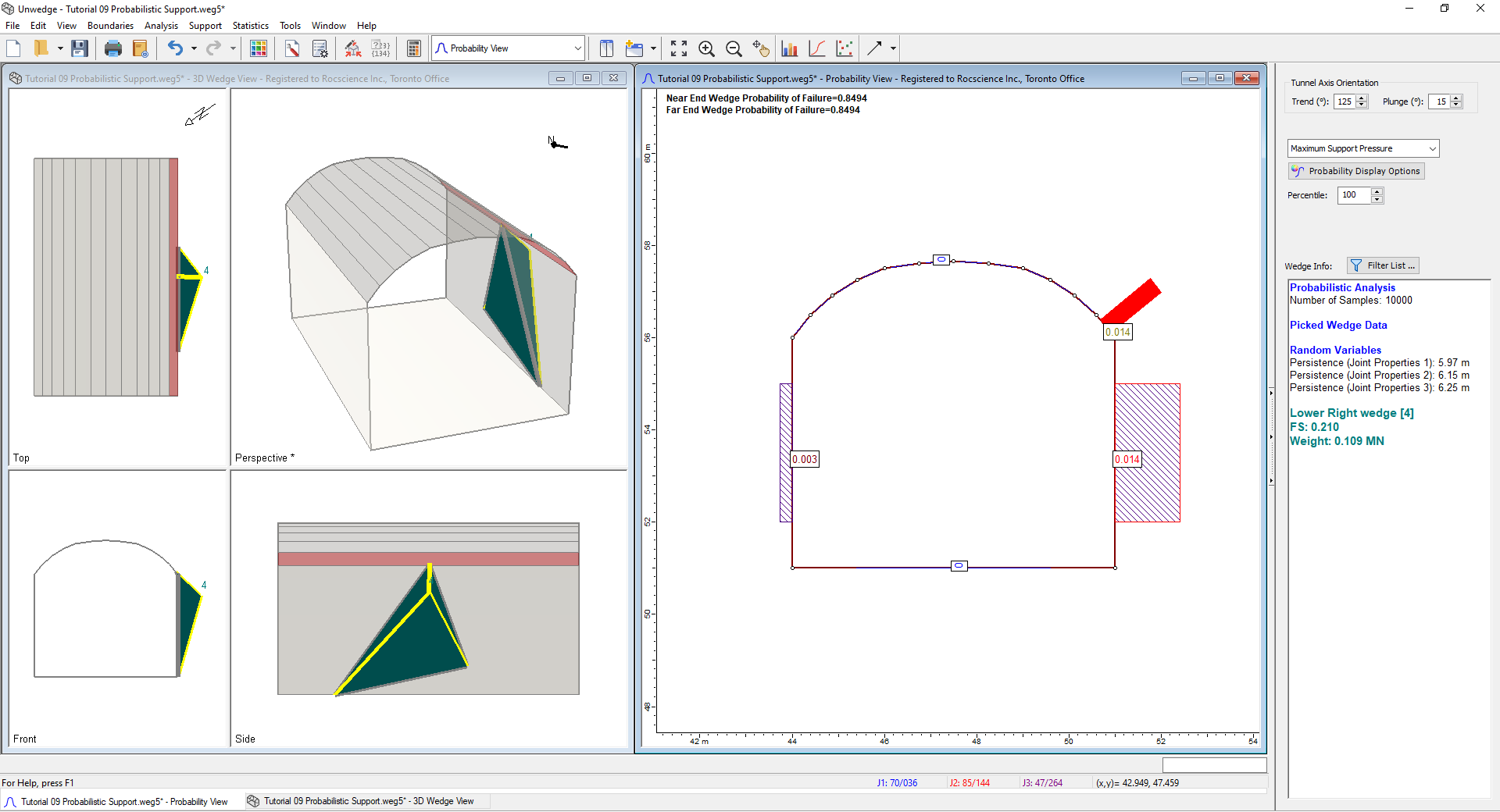
Task: Select the blue hatched left wall pressure block
Action: [x=786, y=453]
